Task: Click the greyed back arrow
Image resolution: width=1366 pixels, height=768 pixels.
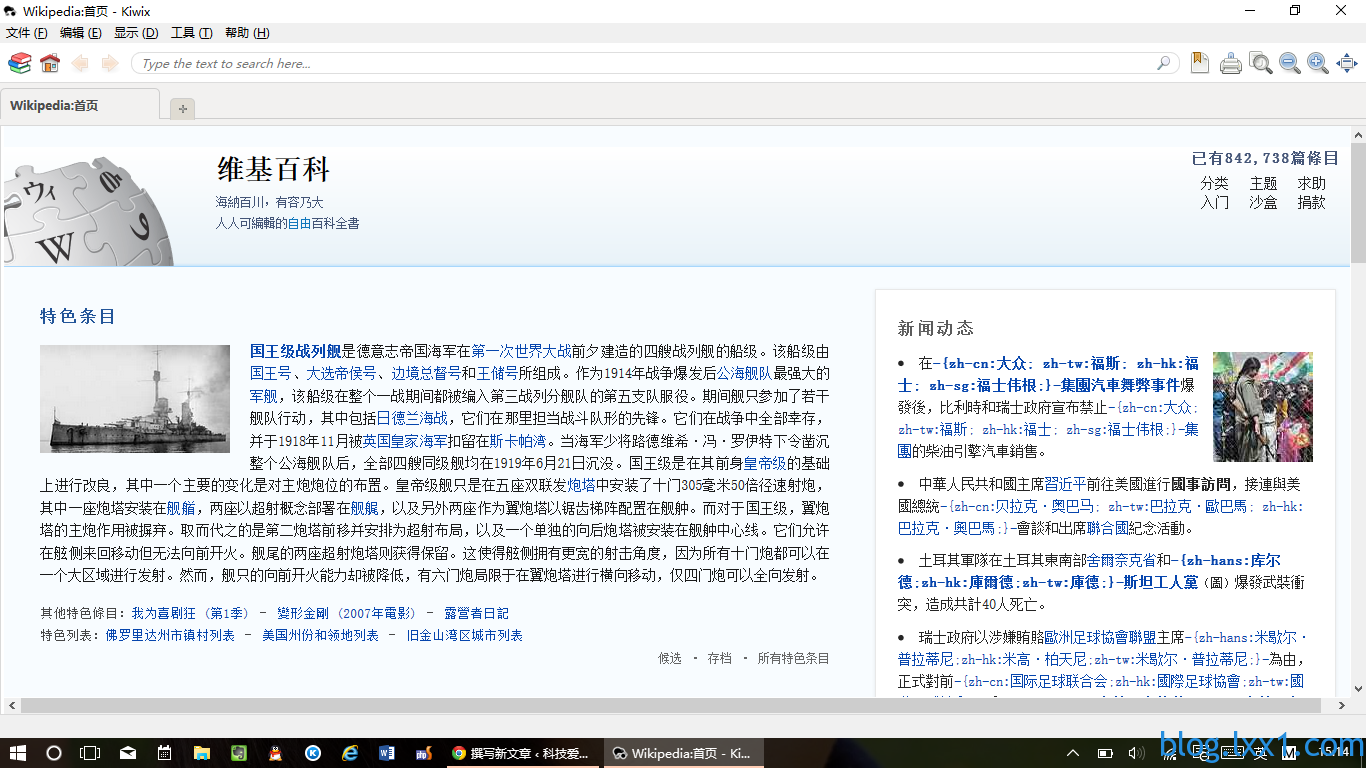Action: coord(80,64)
